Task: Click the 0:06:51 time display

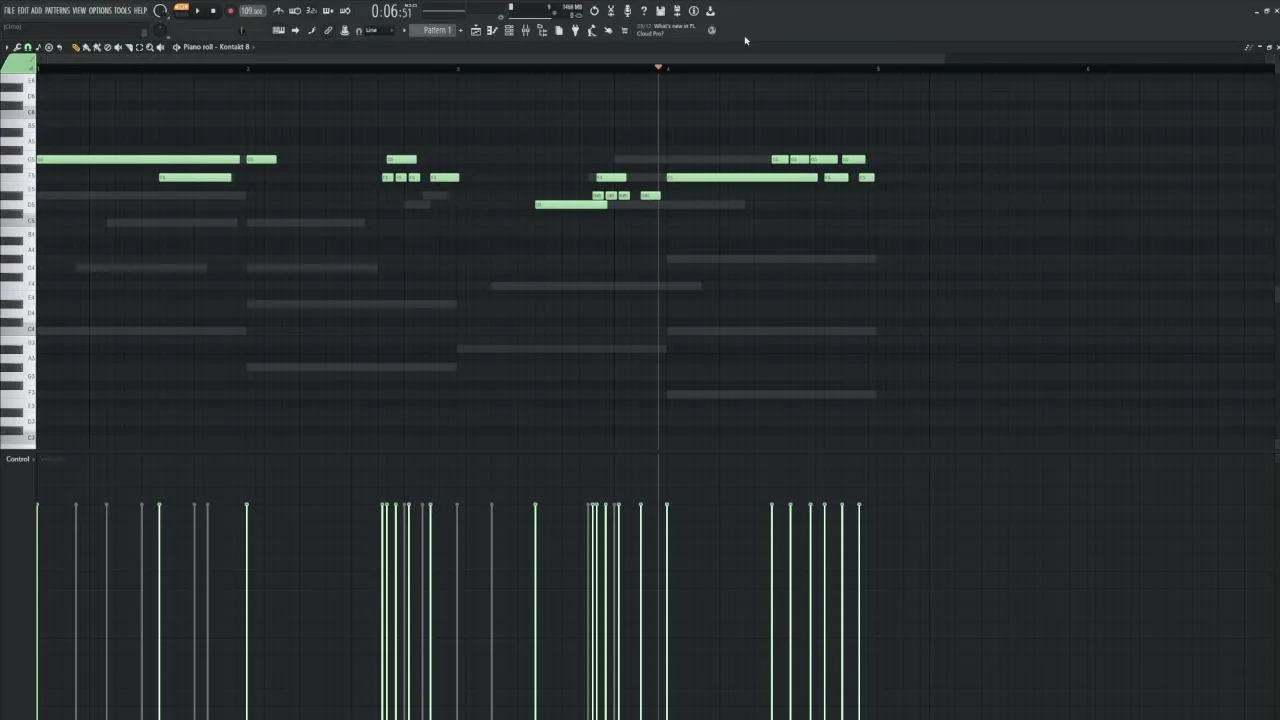Action: [392, 11]
